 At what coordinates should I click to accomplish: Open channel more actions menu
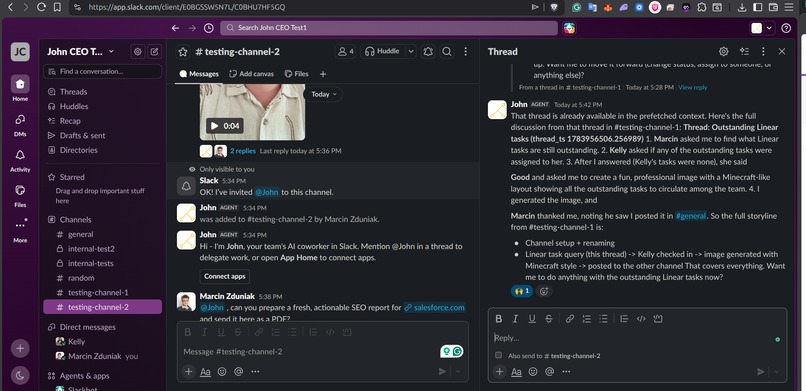click(466, 51)
